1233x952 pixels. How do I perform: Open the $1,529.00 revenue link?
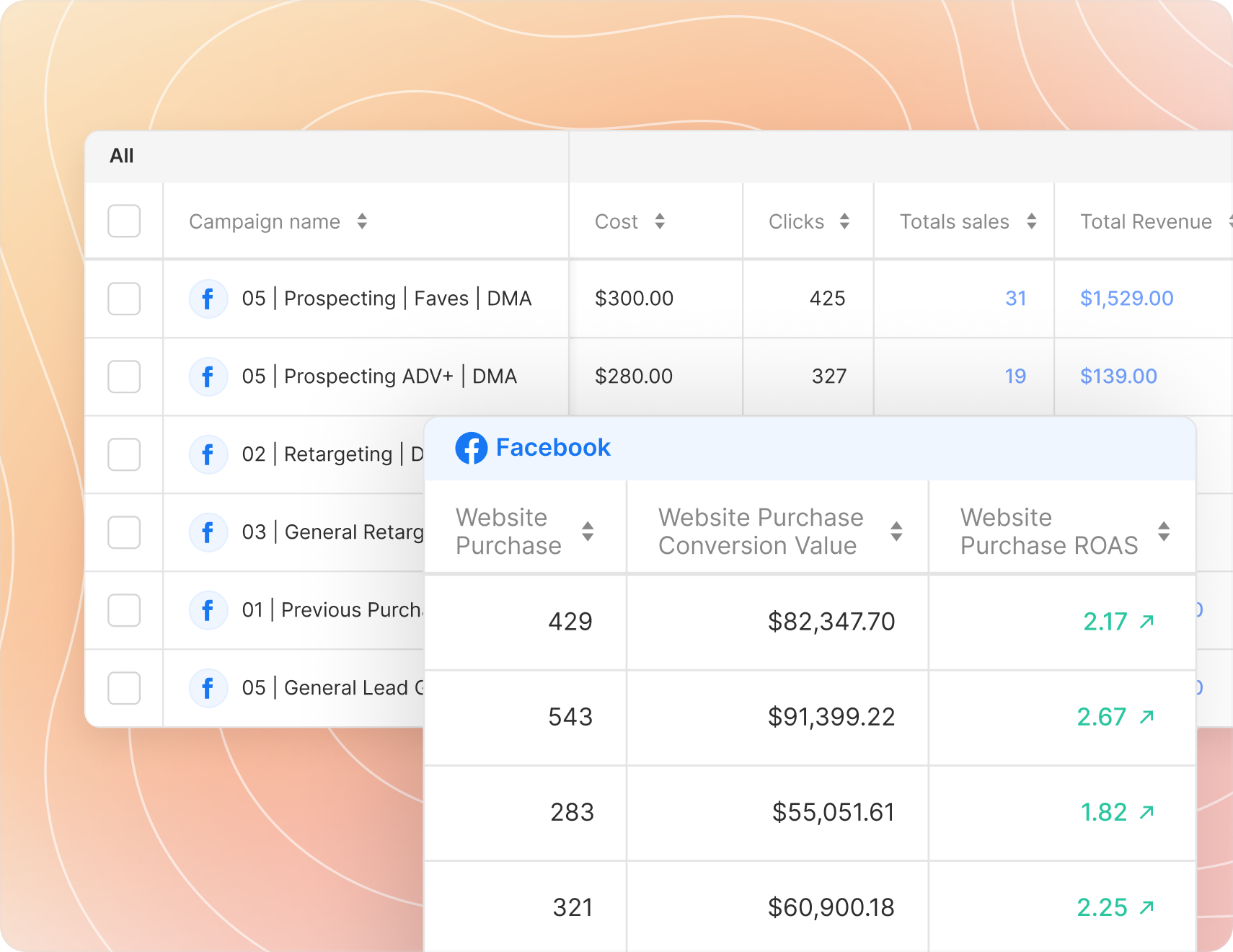pos(1126,298)
